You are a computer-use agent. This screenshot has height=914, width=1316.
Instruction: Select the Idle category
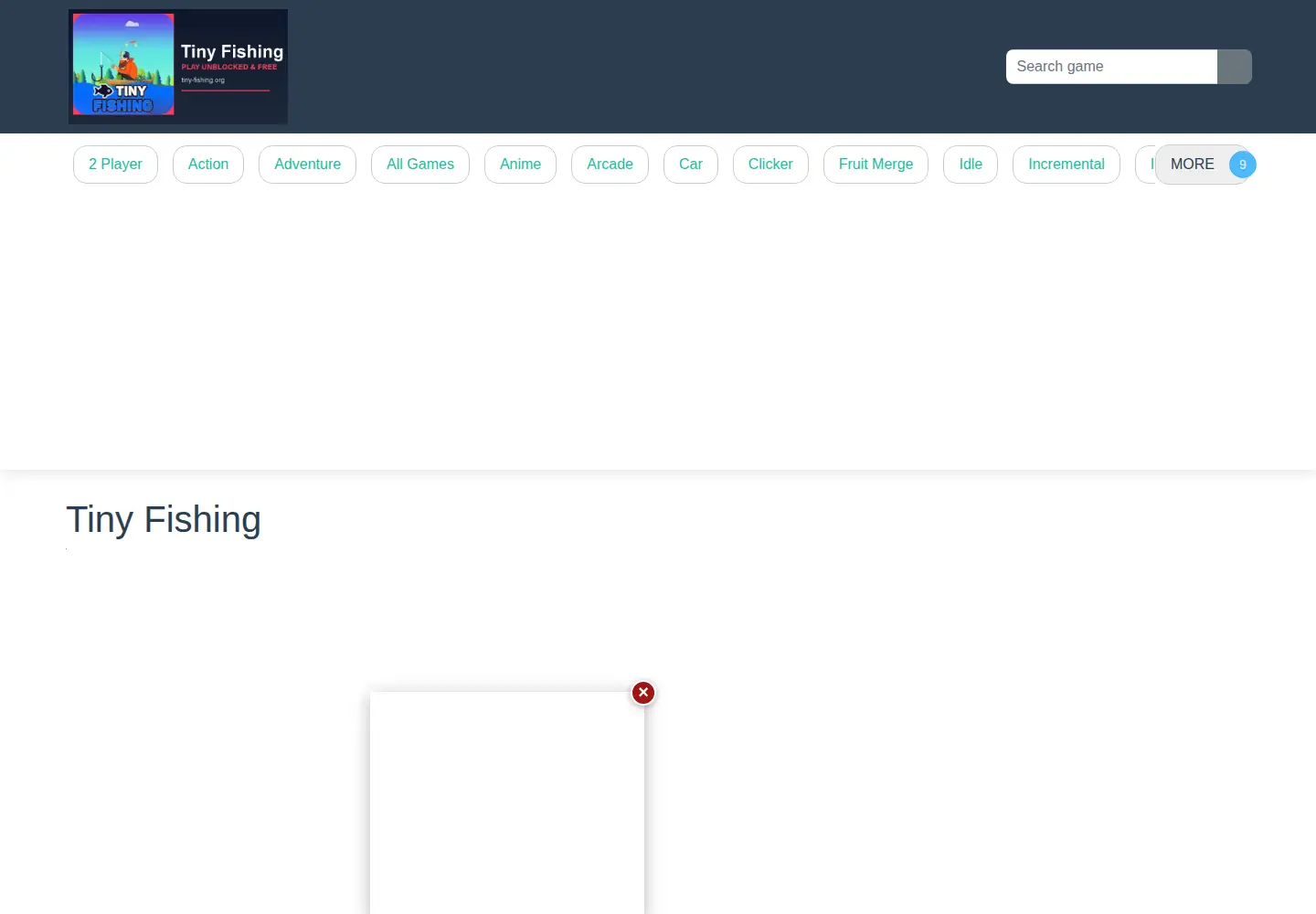tap(971, 165)
